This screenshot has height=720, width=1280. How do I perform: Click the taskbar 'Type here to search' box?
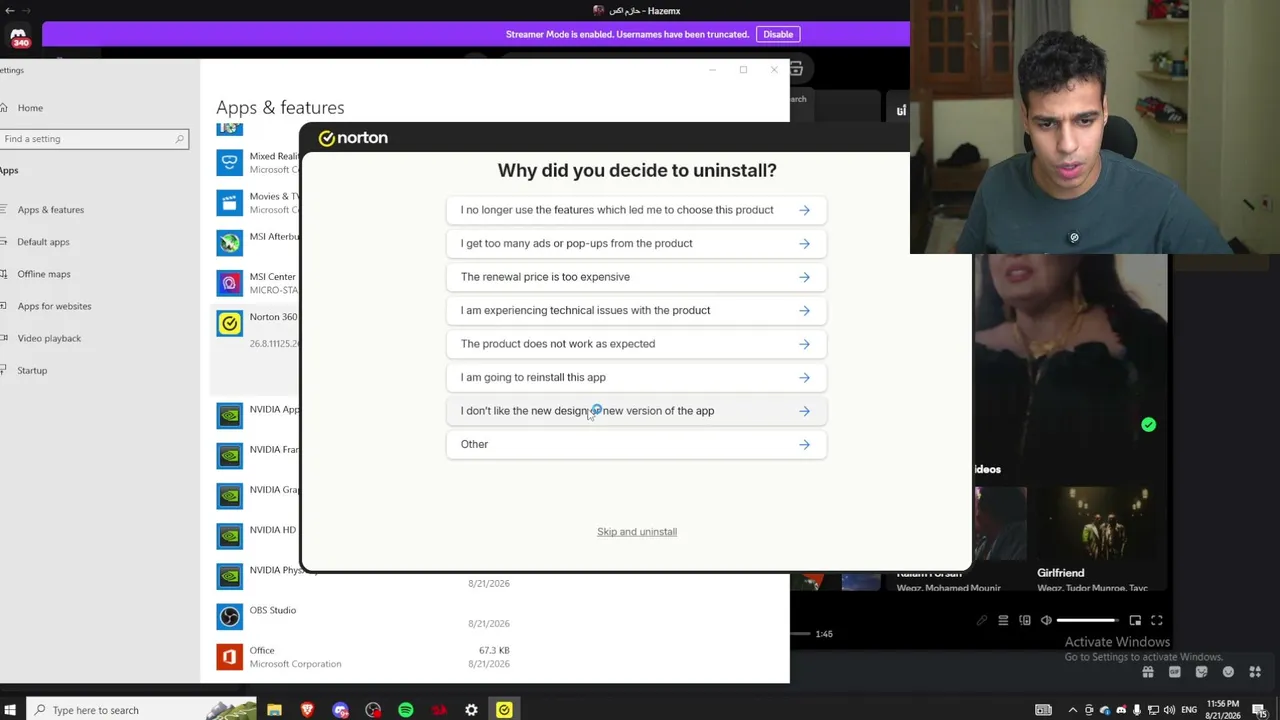click(141, 710)
